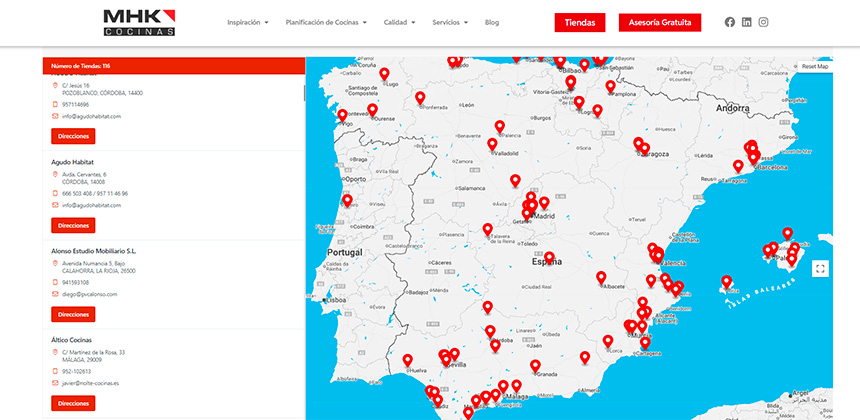Viewport: 860px width, 420px height.
Task: Select the store pin at Ourense
Action: (372, 110)
